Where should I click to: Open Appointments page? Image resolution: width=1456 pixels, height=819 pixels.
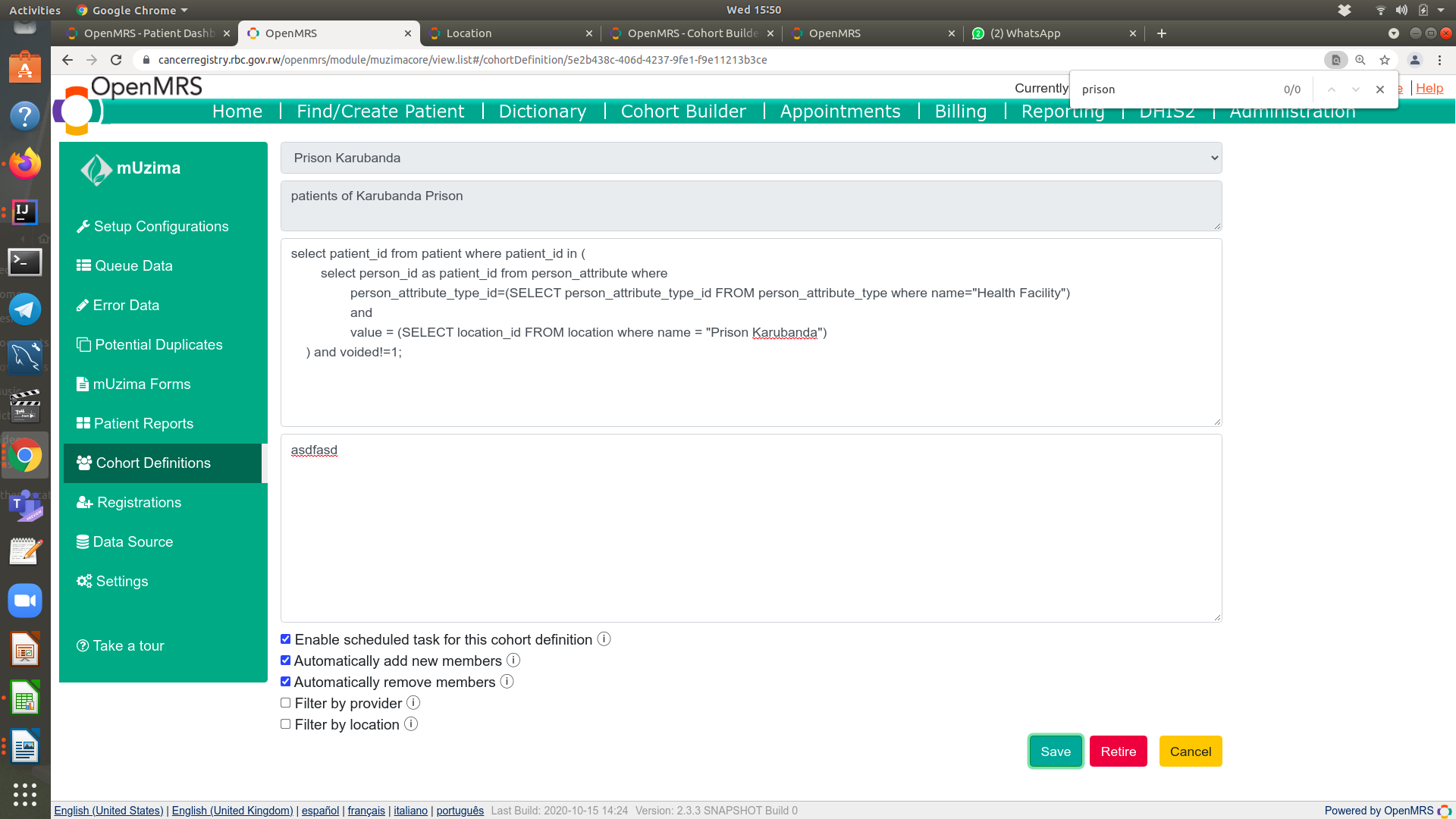coord(840,111)
